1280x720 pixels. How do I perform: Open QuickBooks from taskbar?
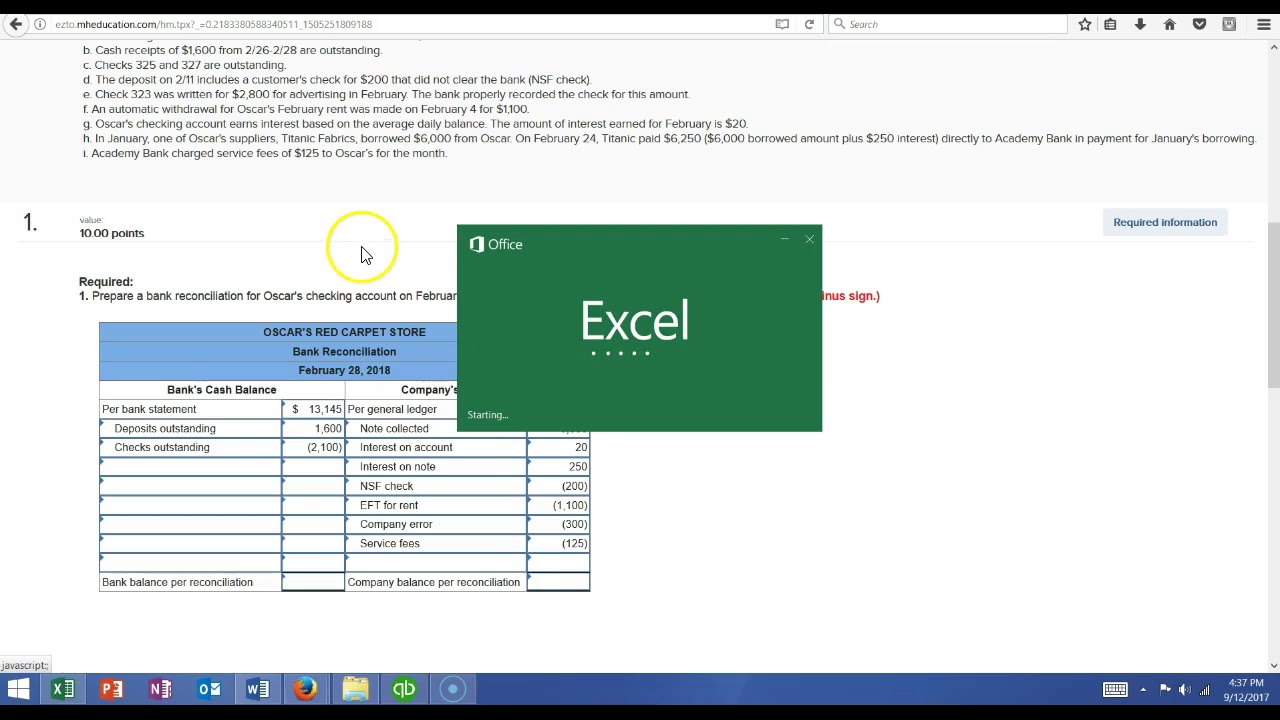point(404,689)
